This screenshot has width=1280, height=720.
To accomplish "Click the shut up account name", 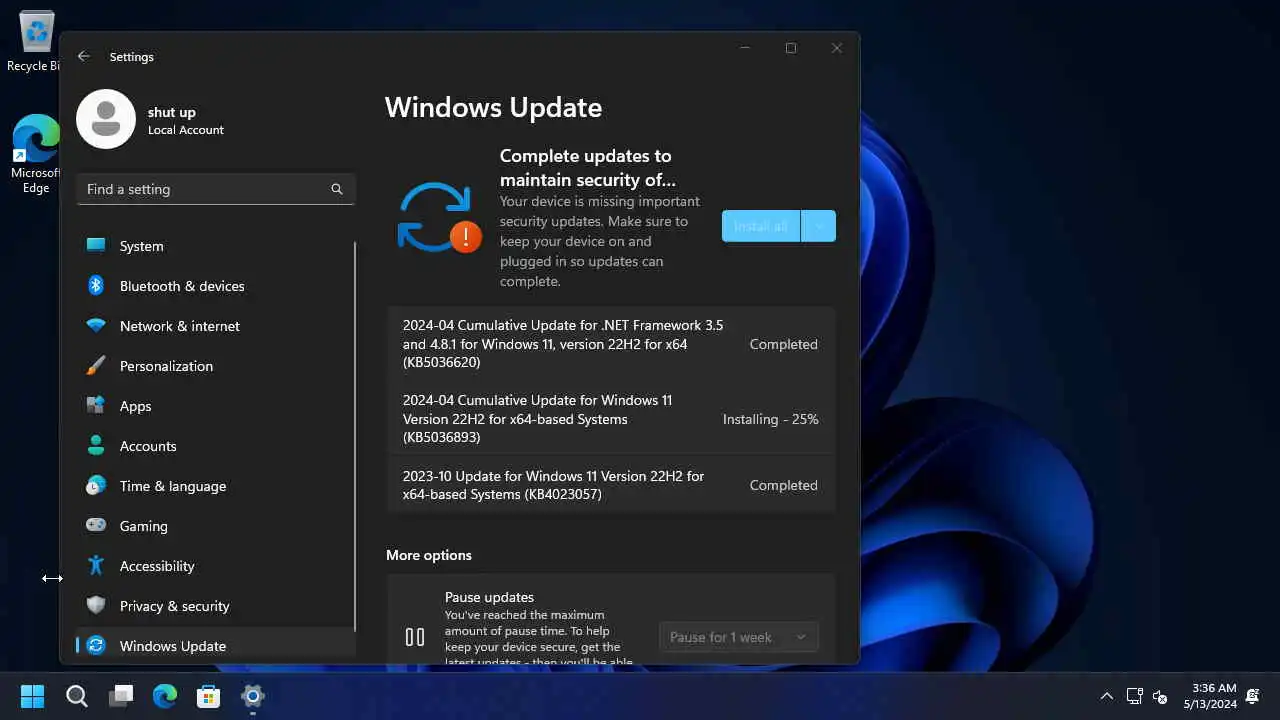I will (172, 112).
